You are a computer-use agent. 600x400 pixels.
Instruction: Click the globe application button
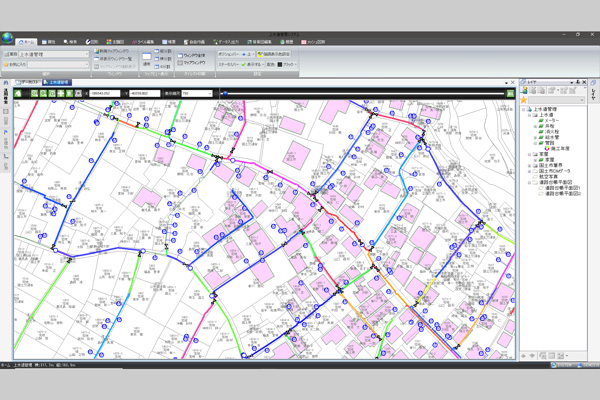(x=7, y=38)
